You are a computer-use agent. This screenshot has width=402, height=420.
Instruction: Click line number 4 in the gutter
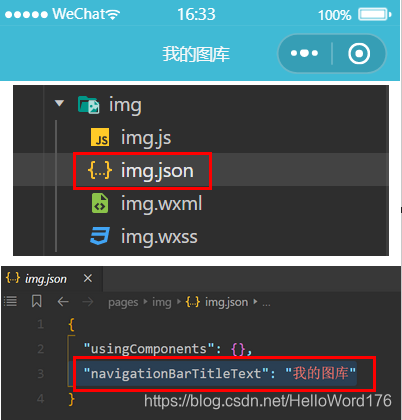pos(40,399)
